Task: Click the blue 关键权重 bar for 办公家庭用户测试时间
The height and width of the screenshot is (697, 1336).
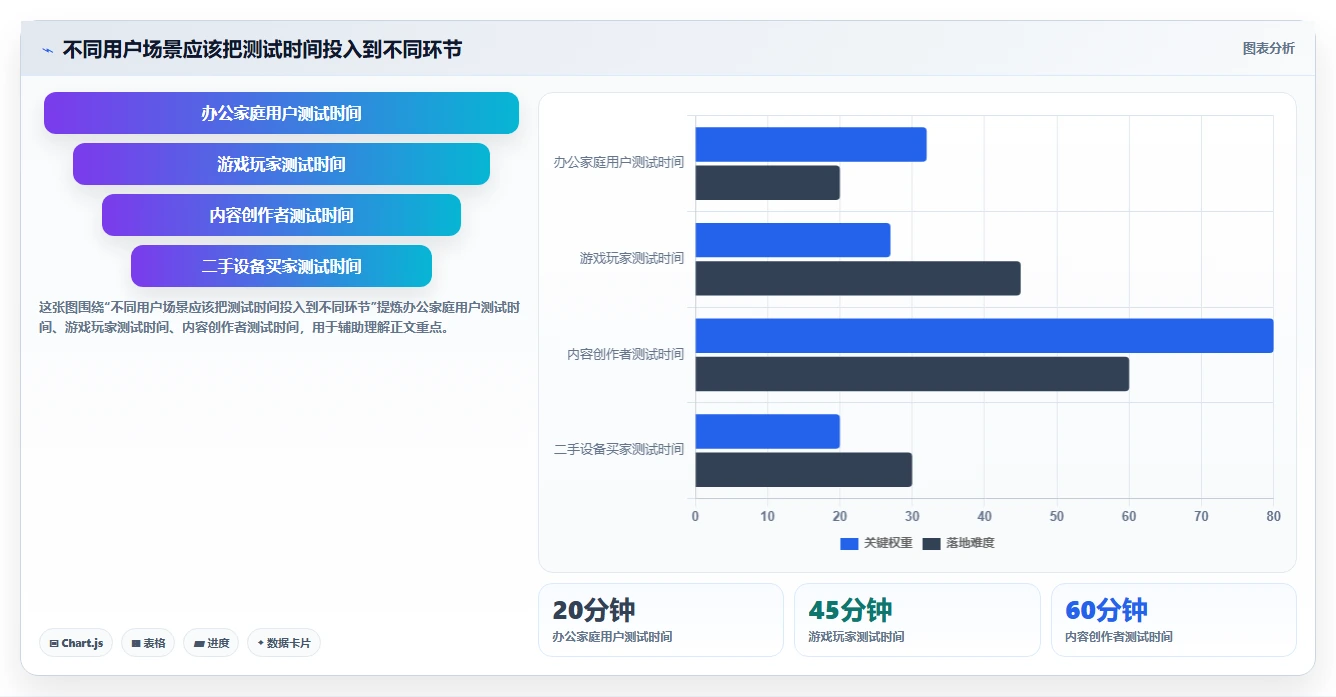Action: [811, 144]
